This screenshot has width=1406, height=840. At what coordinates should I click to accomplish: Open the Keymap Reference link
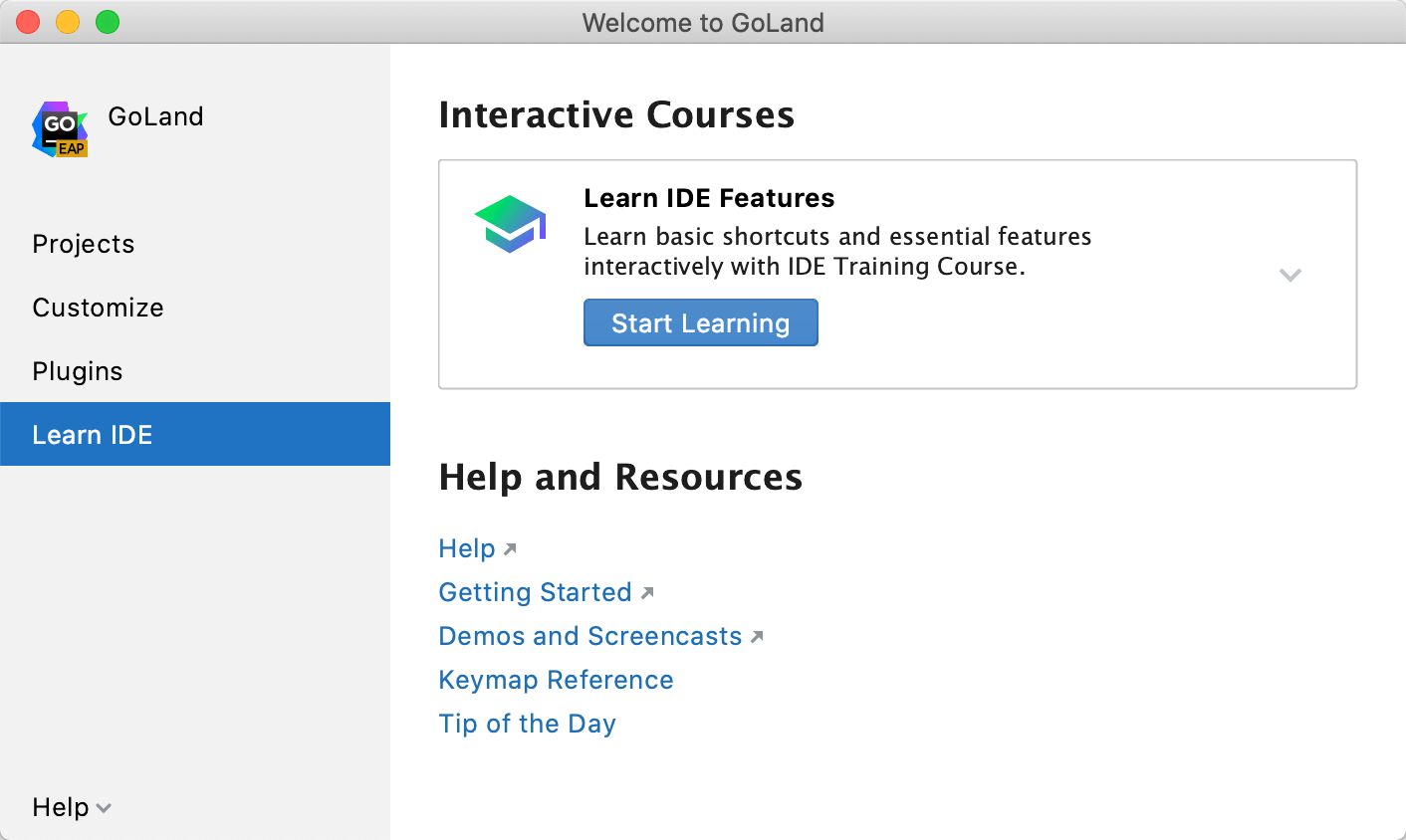[x=556, y=679]
